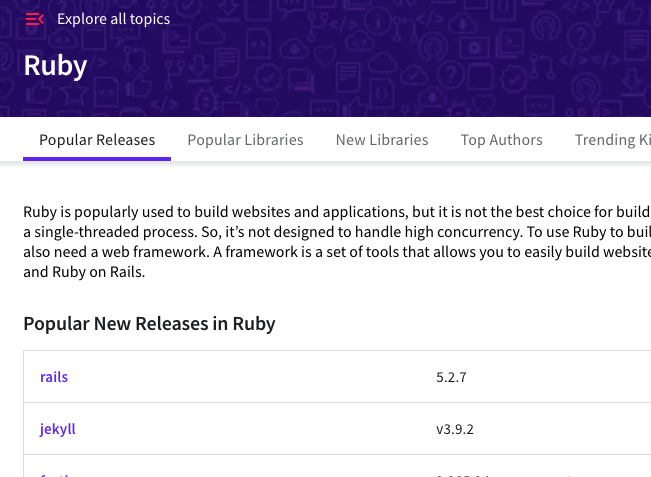Go to the Top Authors tab

coord(501,140)
